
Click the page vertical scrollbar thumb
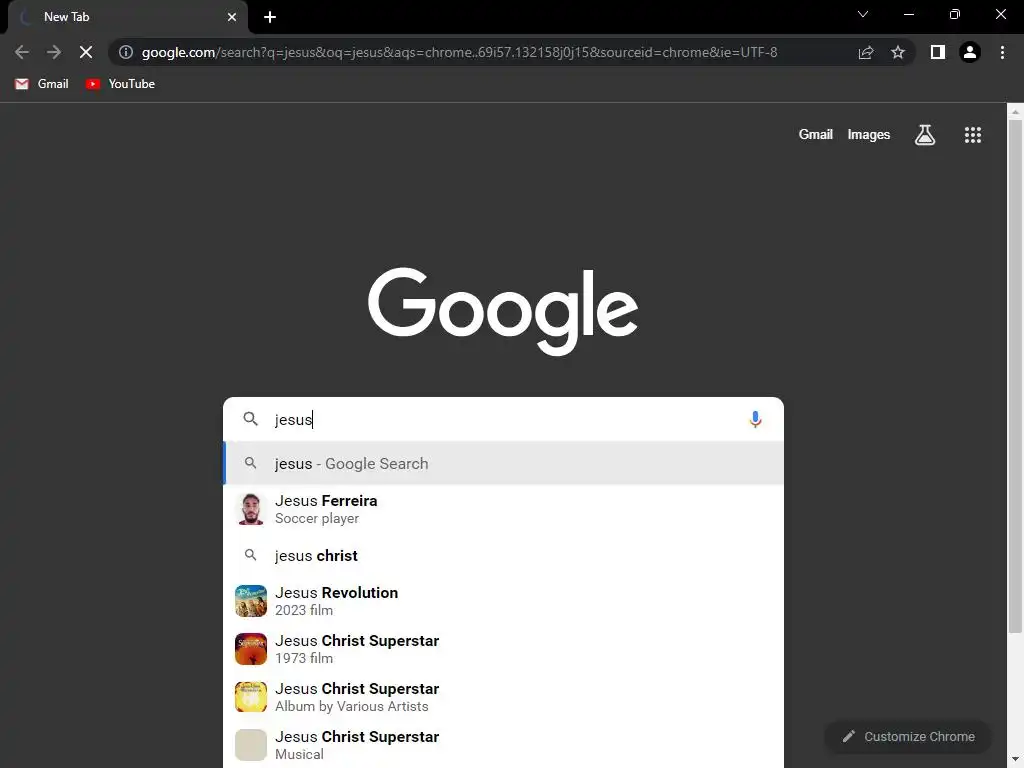tap(1015, 376)
